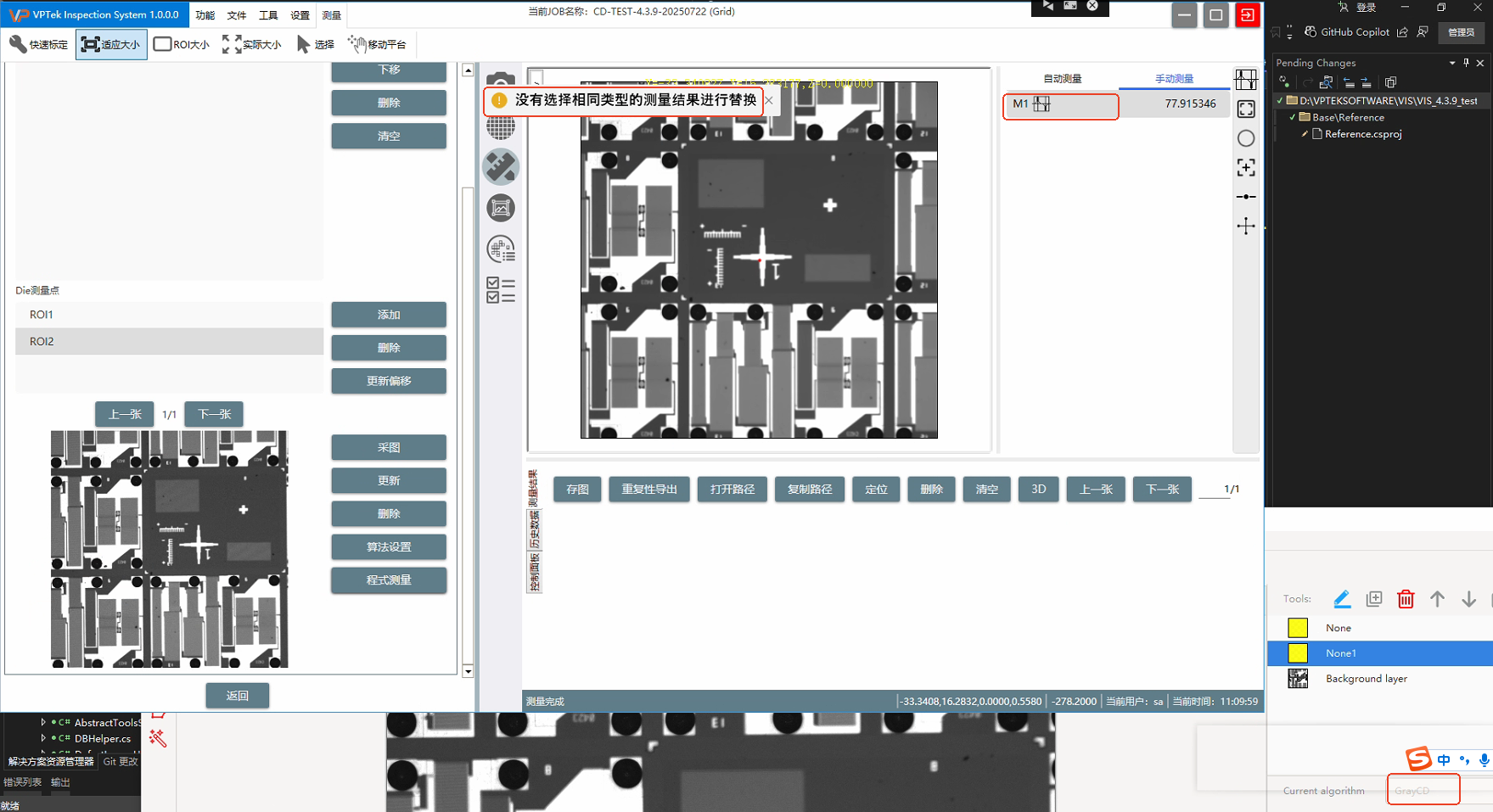1493x812 pixels.
Task: Select the crosshair point tool
Action: [x=1246, y=226]
